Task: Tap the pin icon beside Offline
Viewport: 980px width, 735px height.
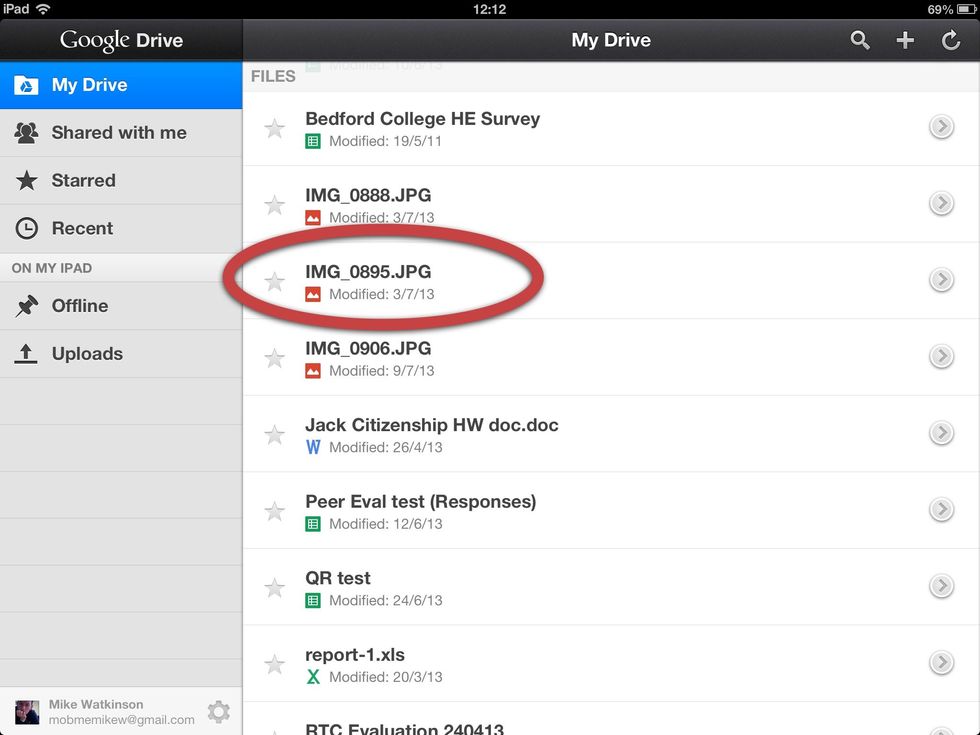Action: [x=26, y=306]
